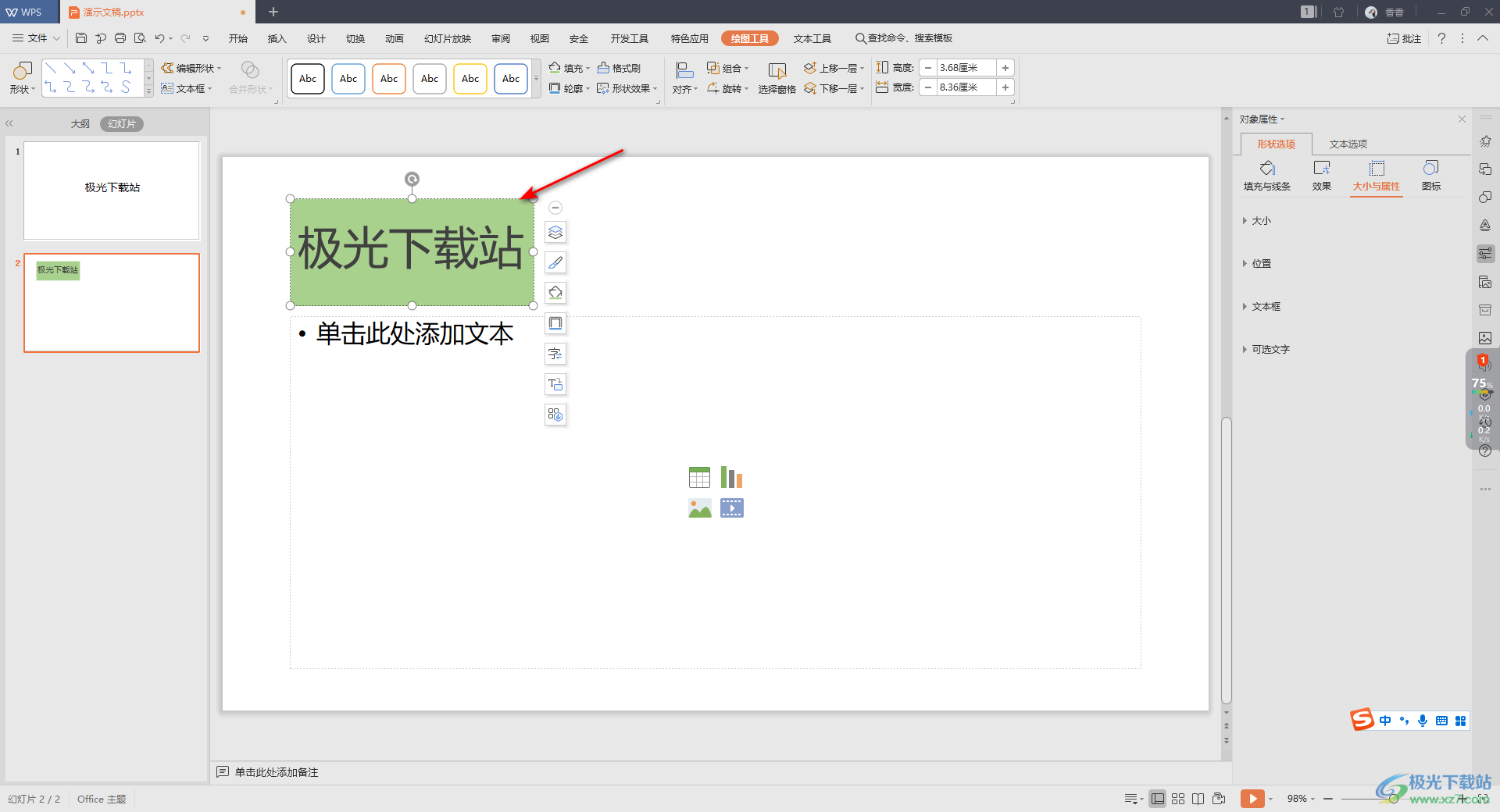This screenshot has height=812, width=1500.
Task: Select the black outline Abc style
Action: coord(308,79)
